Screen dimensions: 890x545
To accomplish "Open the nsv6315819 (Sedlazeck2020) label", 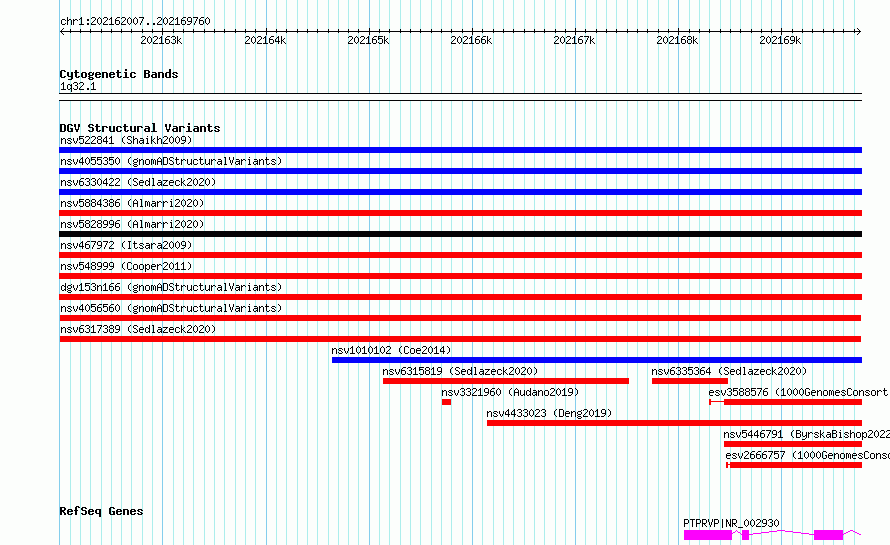I will (x=460, y=371).
